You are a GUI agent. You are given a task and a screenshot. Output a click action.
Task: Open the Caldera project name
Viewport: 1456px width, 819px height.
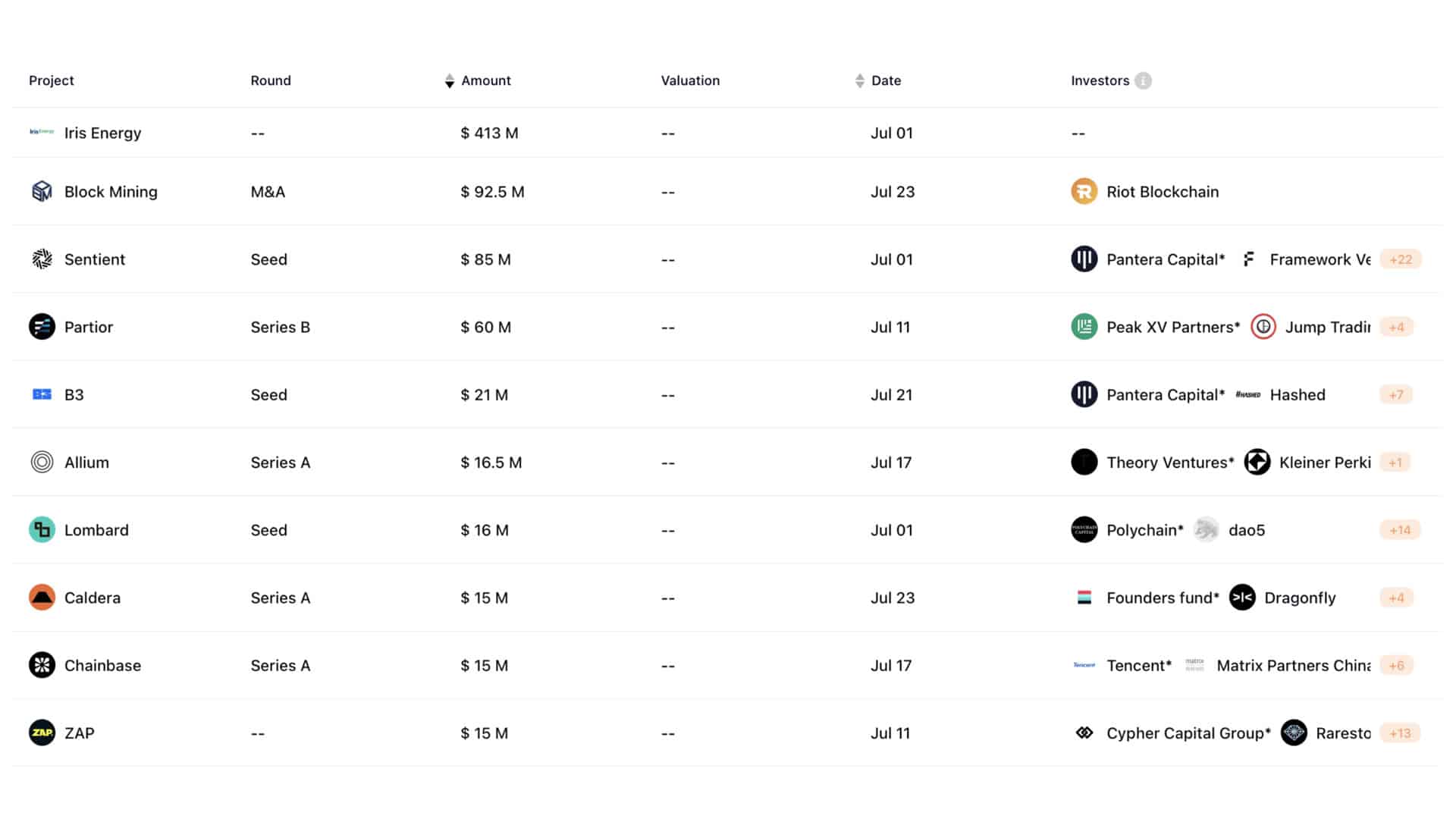click(x=93, y=598)
